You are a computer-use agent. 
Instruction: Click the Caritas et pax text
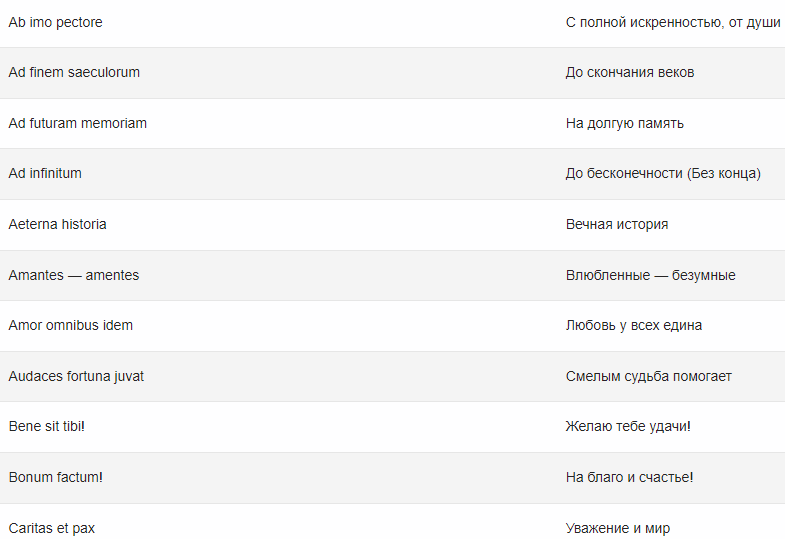[x=52, y=528]
